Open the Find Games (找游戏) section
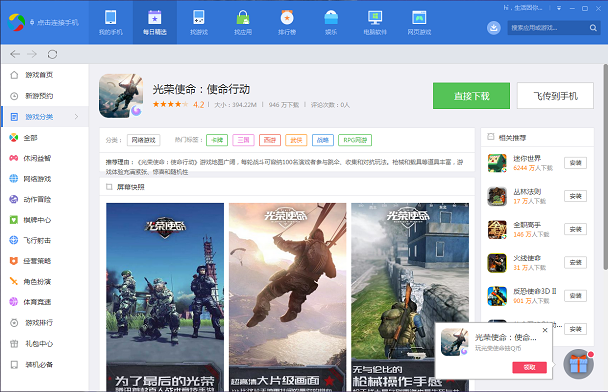The height and width of the screenshot is (392, 608). (199, 22)
